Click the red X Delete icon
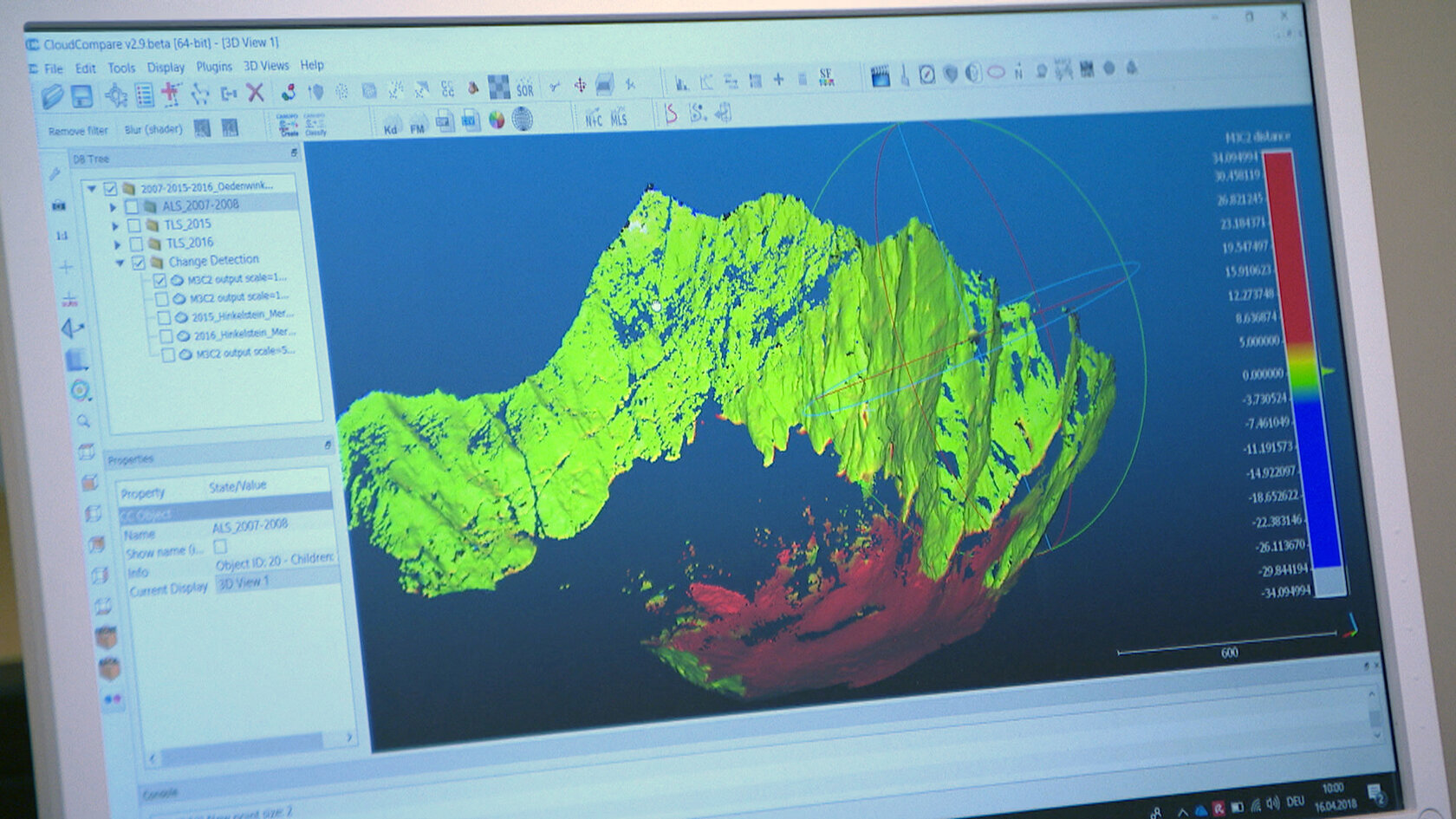Viewport: 1456px width, 819px height. 255,92
